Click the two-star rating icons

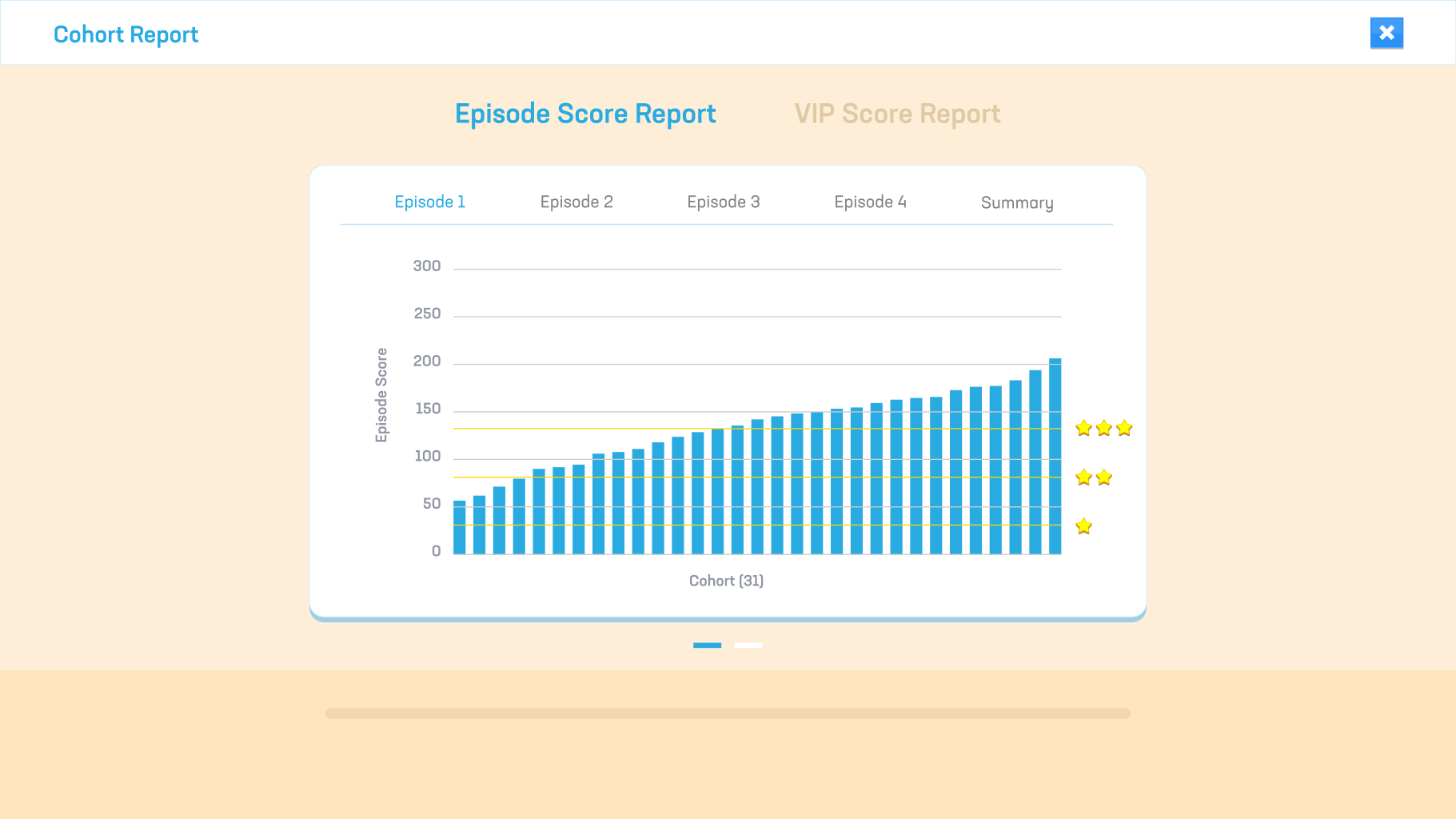(x=1094, y=477)
